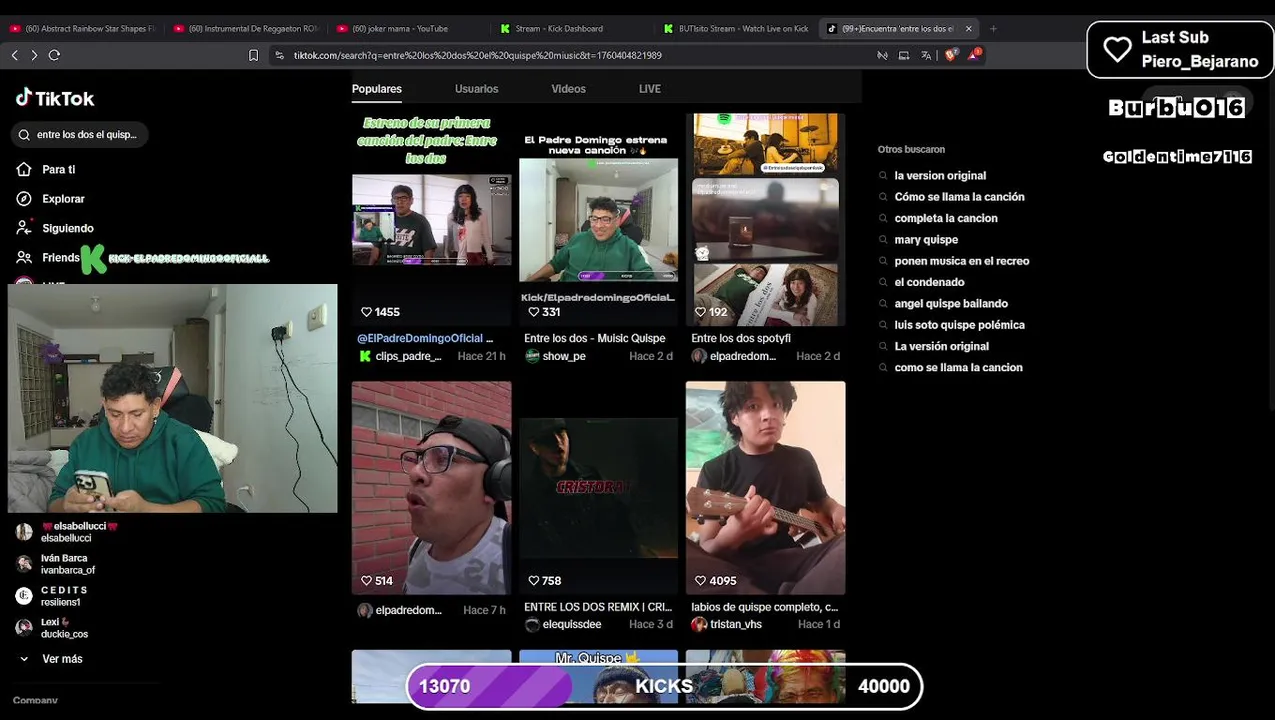Open the ukulele video 'labios de quispe completo'
The image size is (1275, 720).
(x=765, y=488)
